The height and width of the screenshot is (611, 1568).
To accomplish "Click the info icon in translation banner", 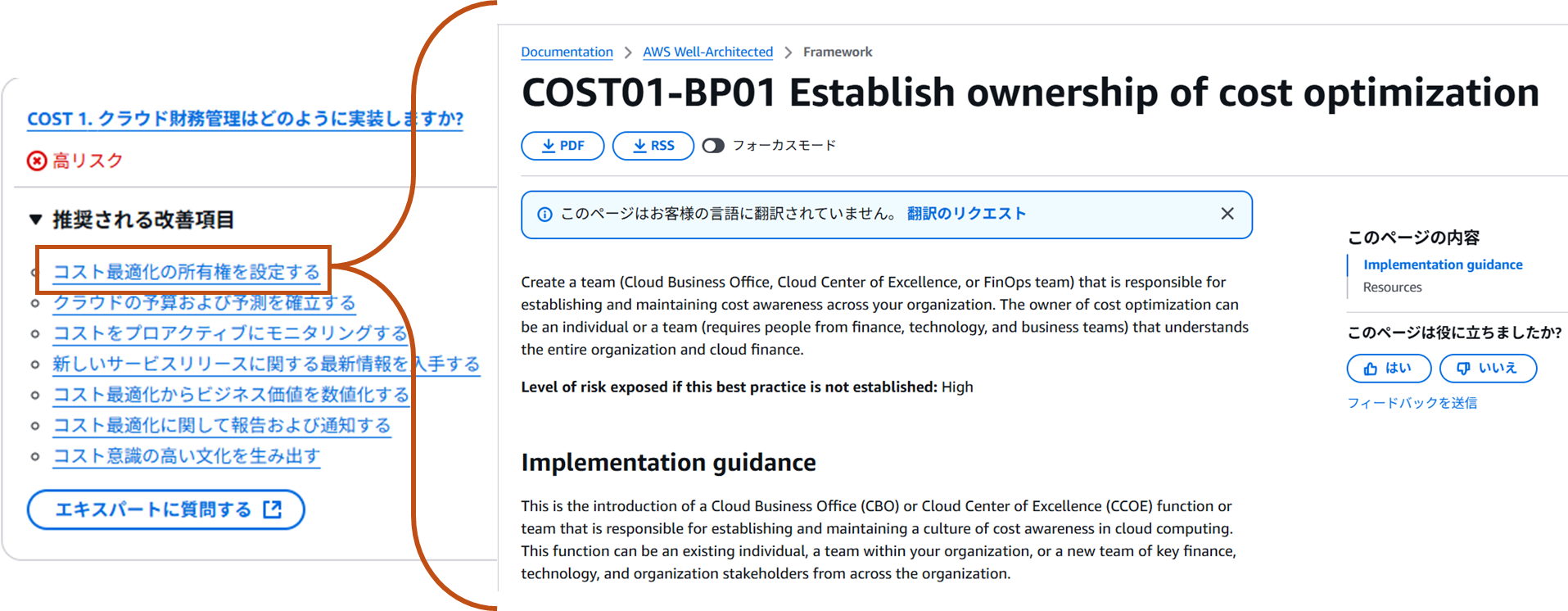I will point(545,215).
